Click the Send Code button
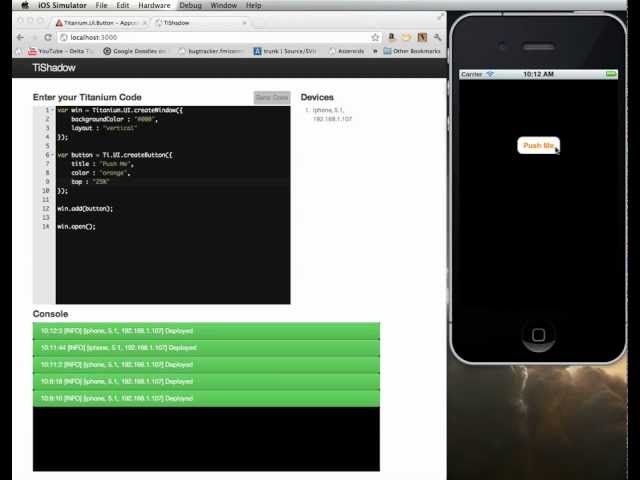 (272, 98)
